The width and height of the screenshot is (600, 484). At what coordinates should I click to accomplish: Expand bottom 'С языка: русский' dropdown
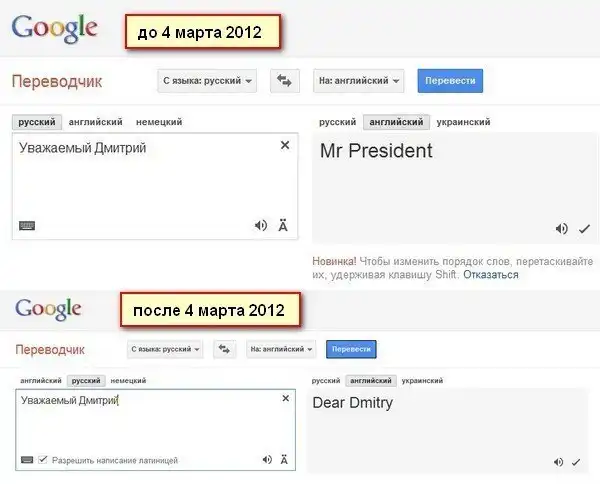tap(165, 349)
